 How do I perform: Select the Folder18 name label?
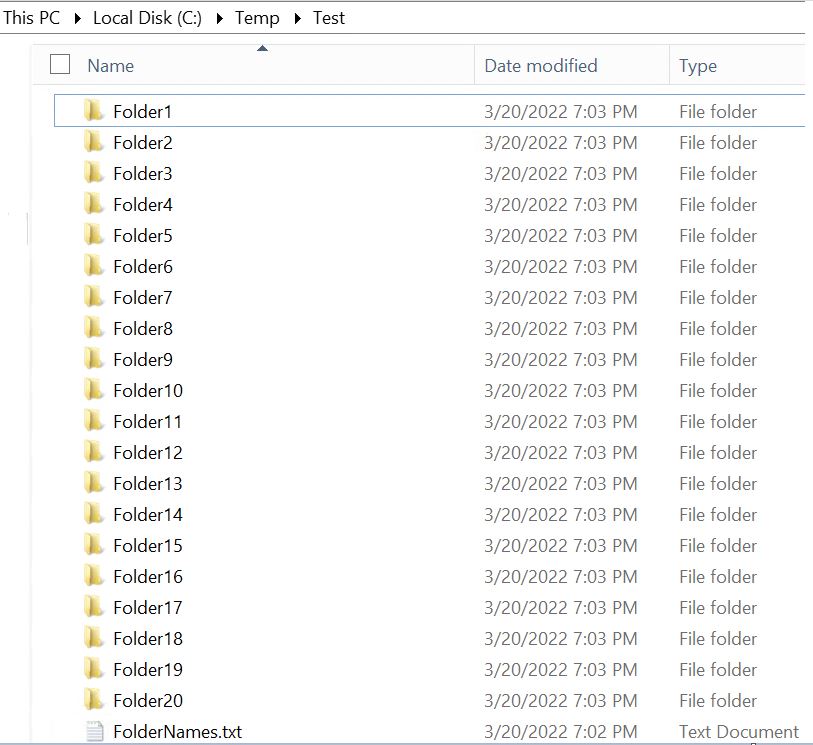click(x=148, y=638)
